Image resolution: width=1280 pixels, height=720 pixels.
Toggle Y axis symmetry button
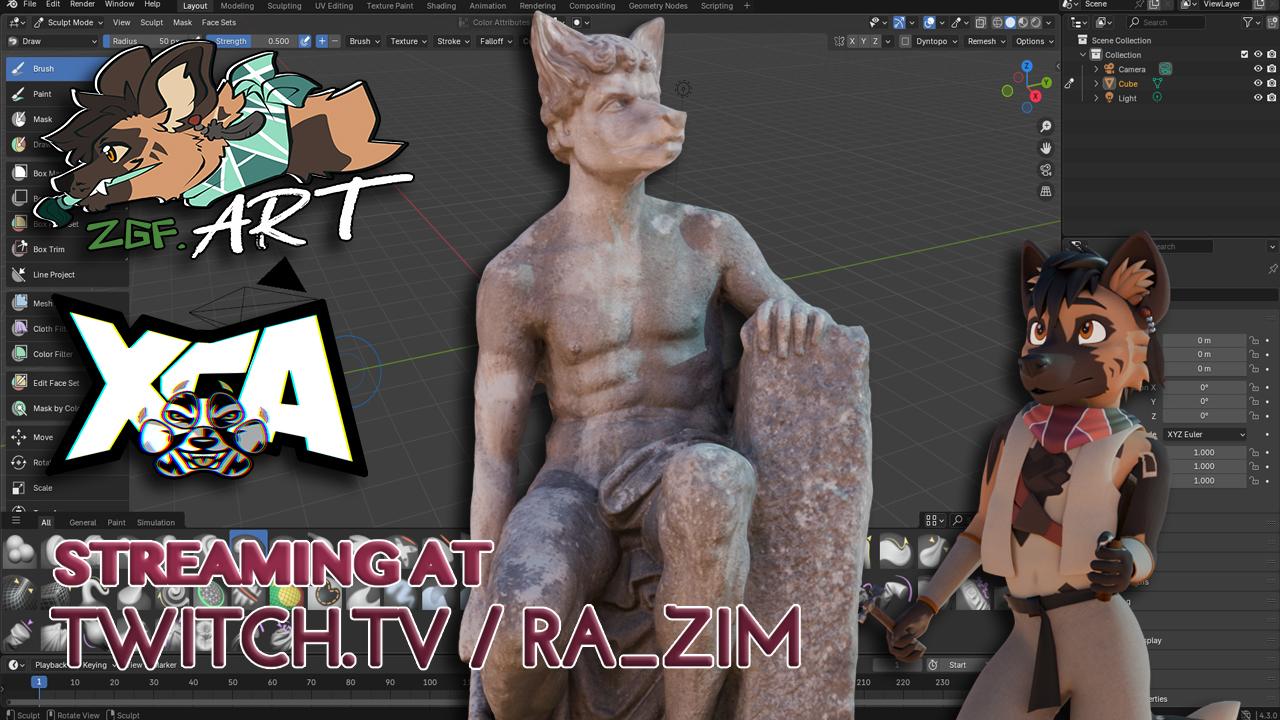click(x=865, y=41)
